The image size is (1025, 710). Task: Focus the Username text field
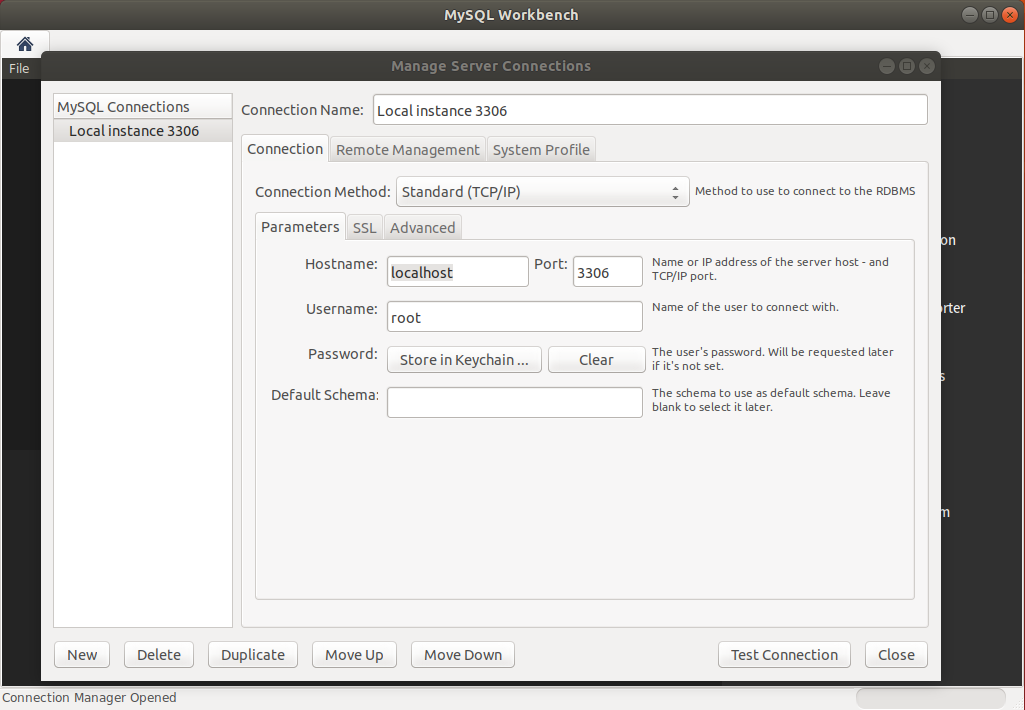click(x=514, y=317)
